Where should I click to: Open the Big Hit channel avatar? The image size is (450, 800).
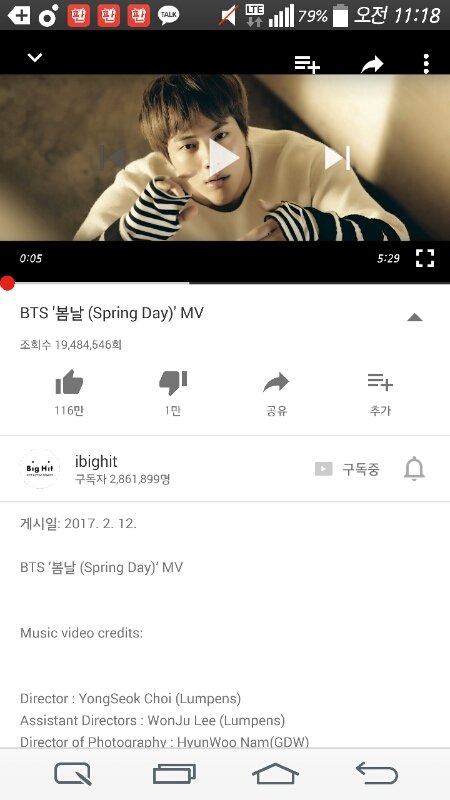click(x=40, y=469)
